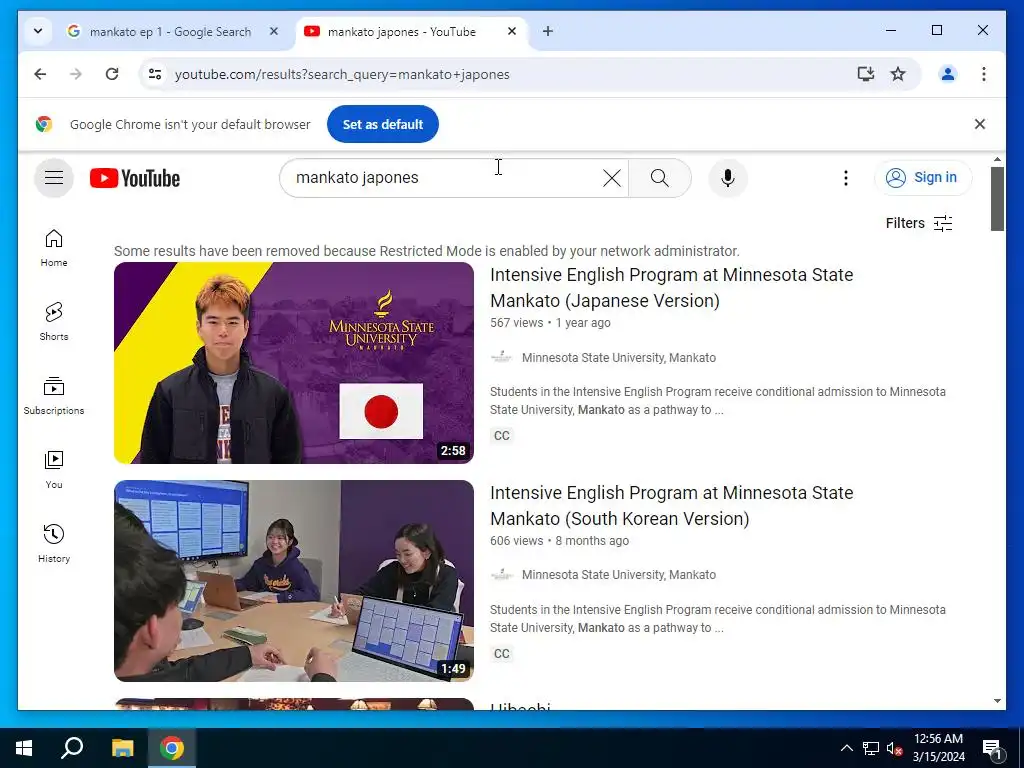Open South Korean Version video title link
This screenshot has height=768, width=1024.
click(671, 505)
